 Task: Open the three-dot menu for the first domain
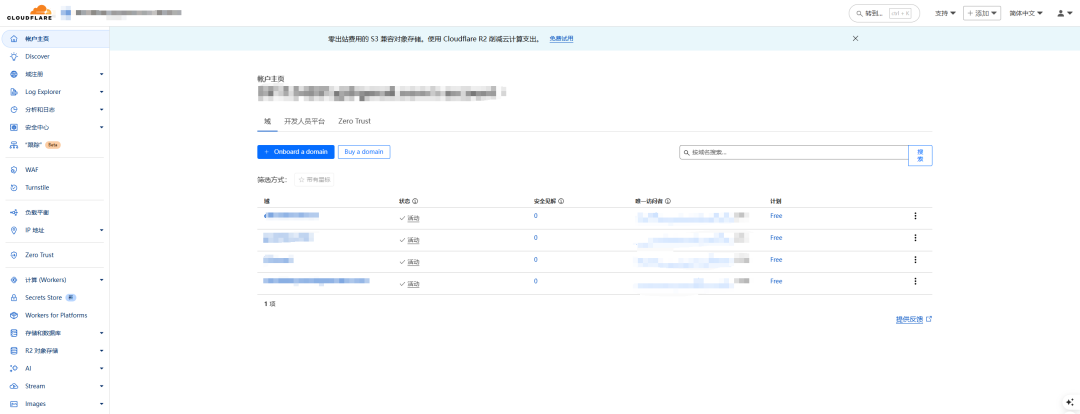point(915,216)
